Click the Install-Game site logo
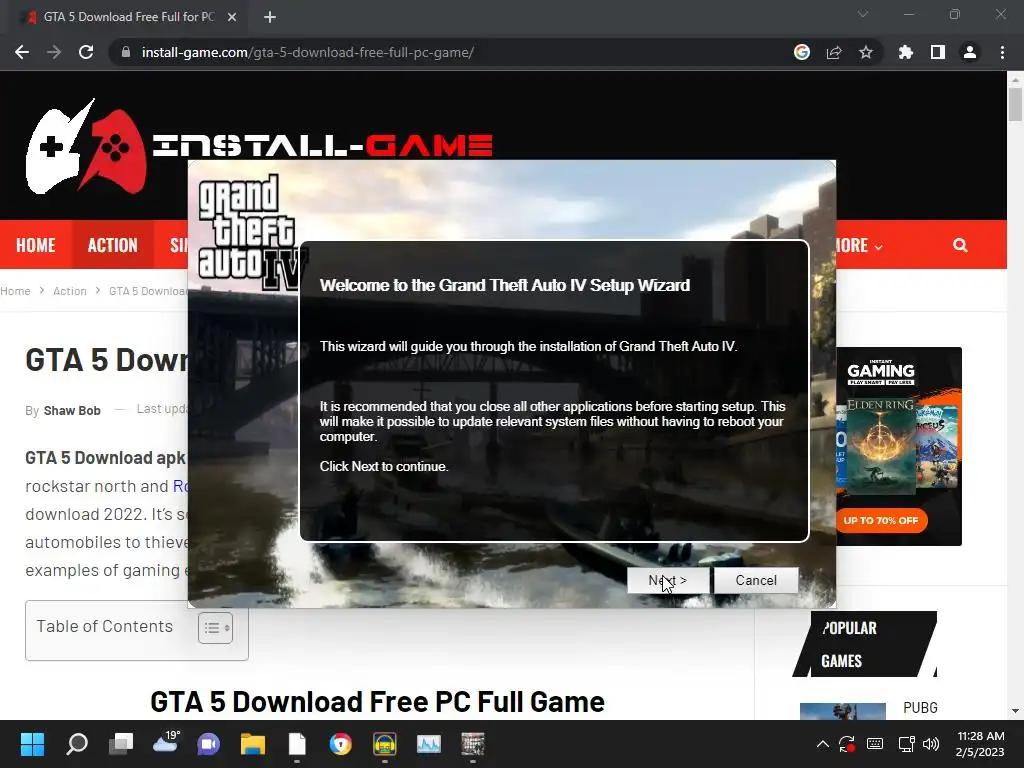 click(x=259, y=146)
